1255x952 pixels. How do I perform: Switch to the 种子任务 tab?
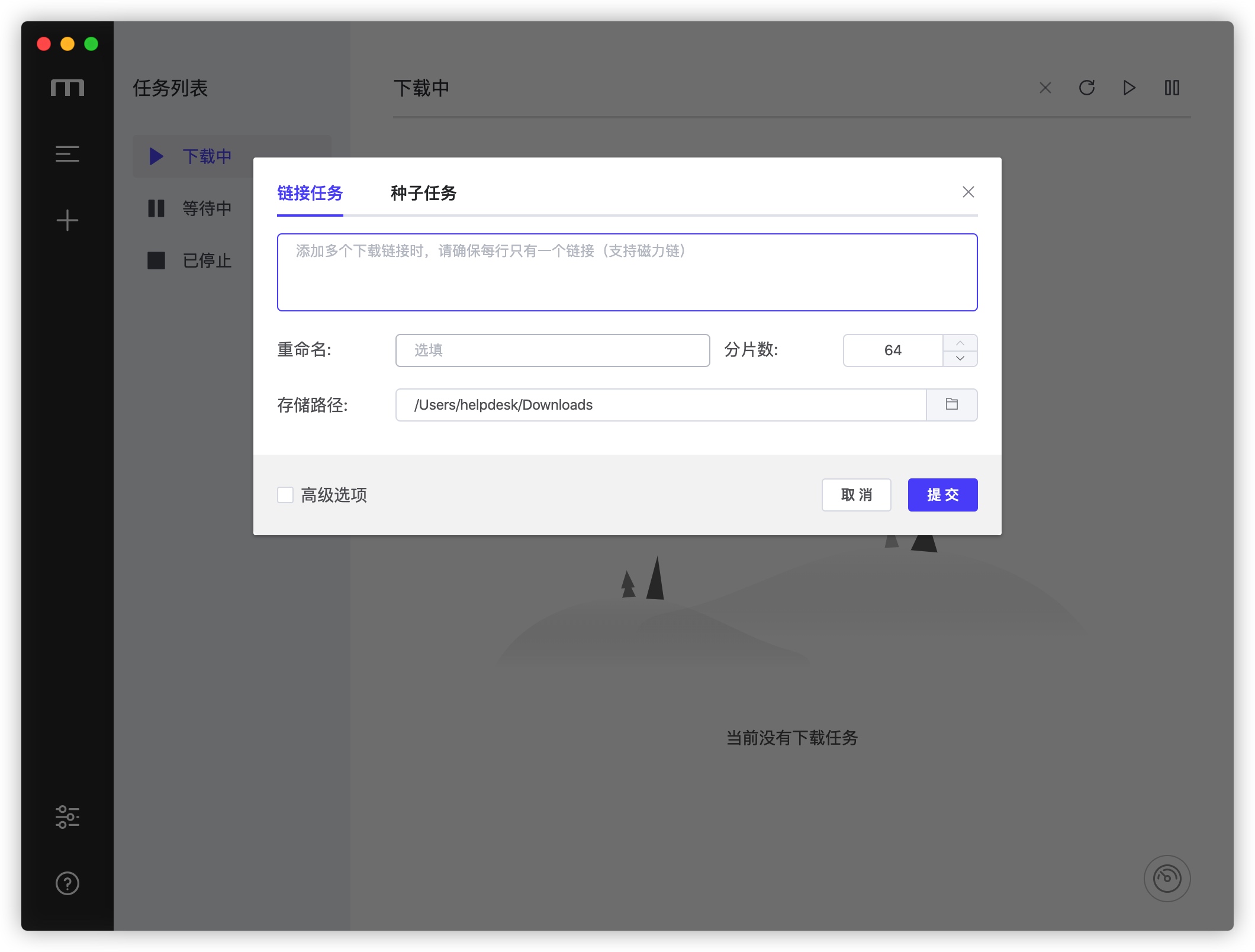click(423, 193)
